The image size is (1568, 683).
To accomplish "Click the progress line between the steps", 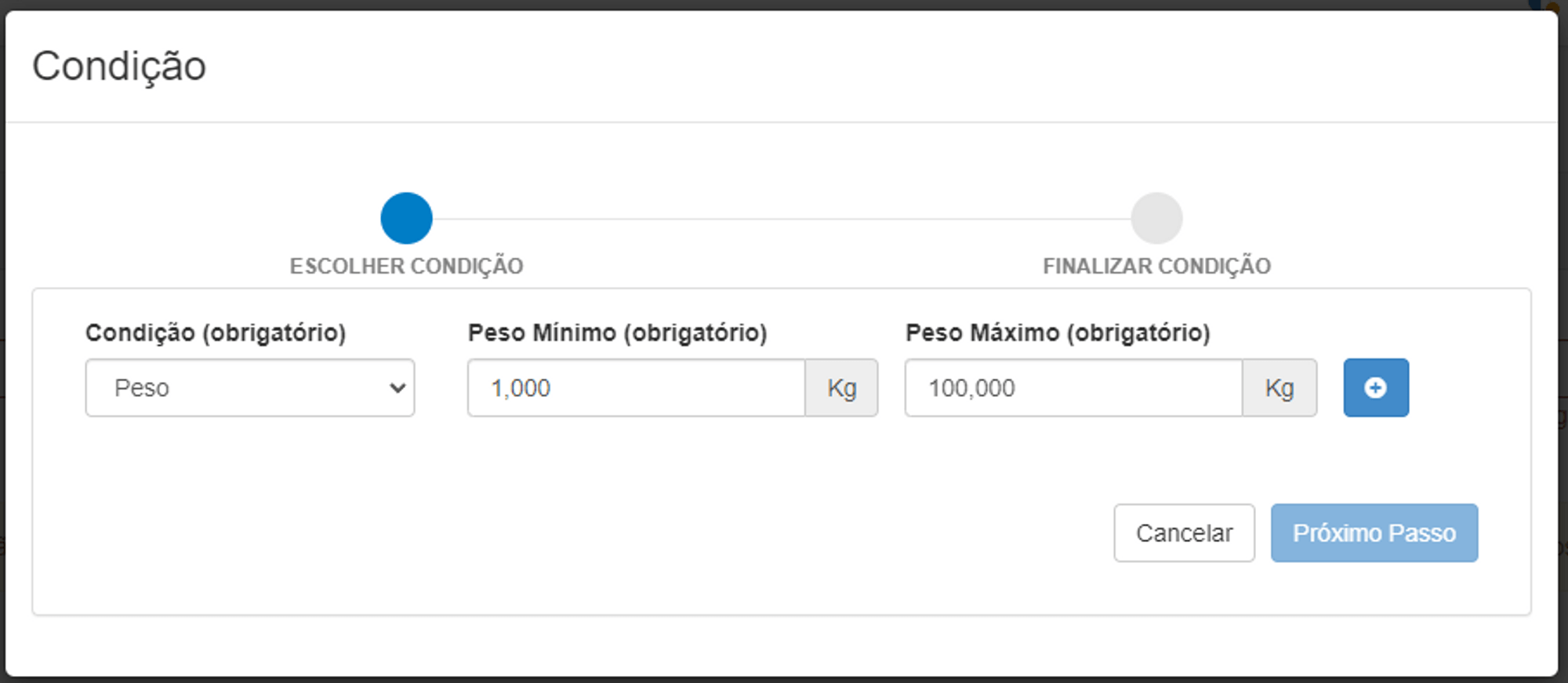I will (782, 219).
